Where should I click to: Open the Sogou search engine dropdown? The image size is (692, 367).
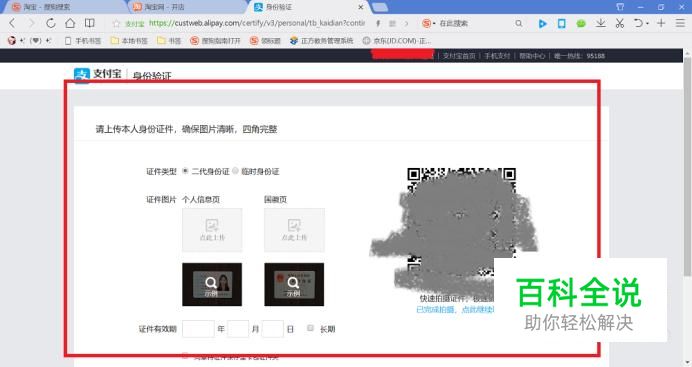[x=429, y=23]
